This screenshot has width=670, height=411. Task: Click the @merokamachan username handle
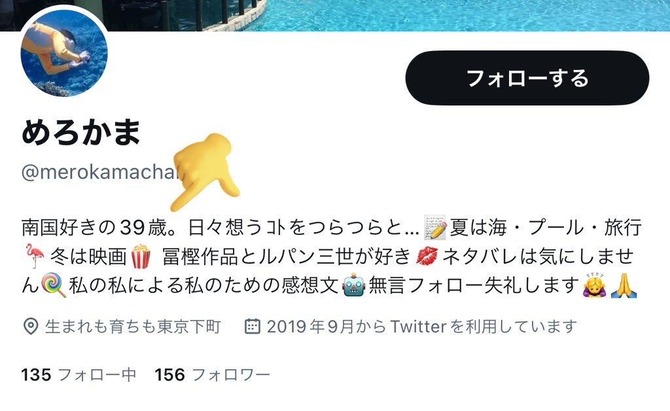100,172
